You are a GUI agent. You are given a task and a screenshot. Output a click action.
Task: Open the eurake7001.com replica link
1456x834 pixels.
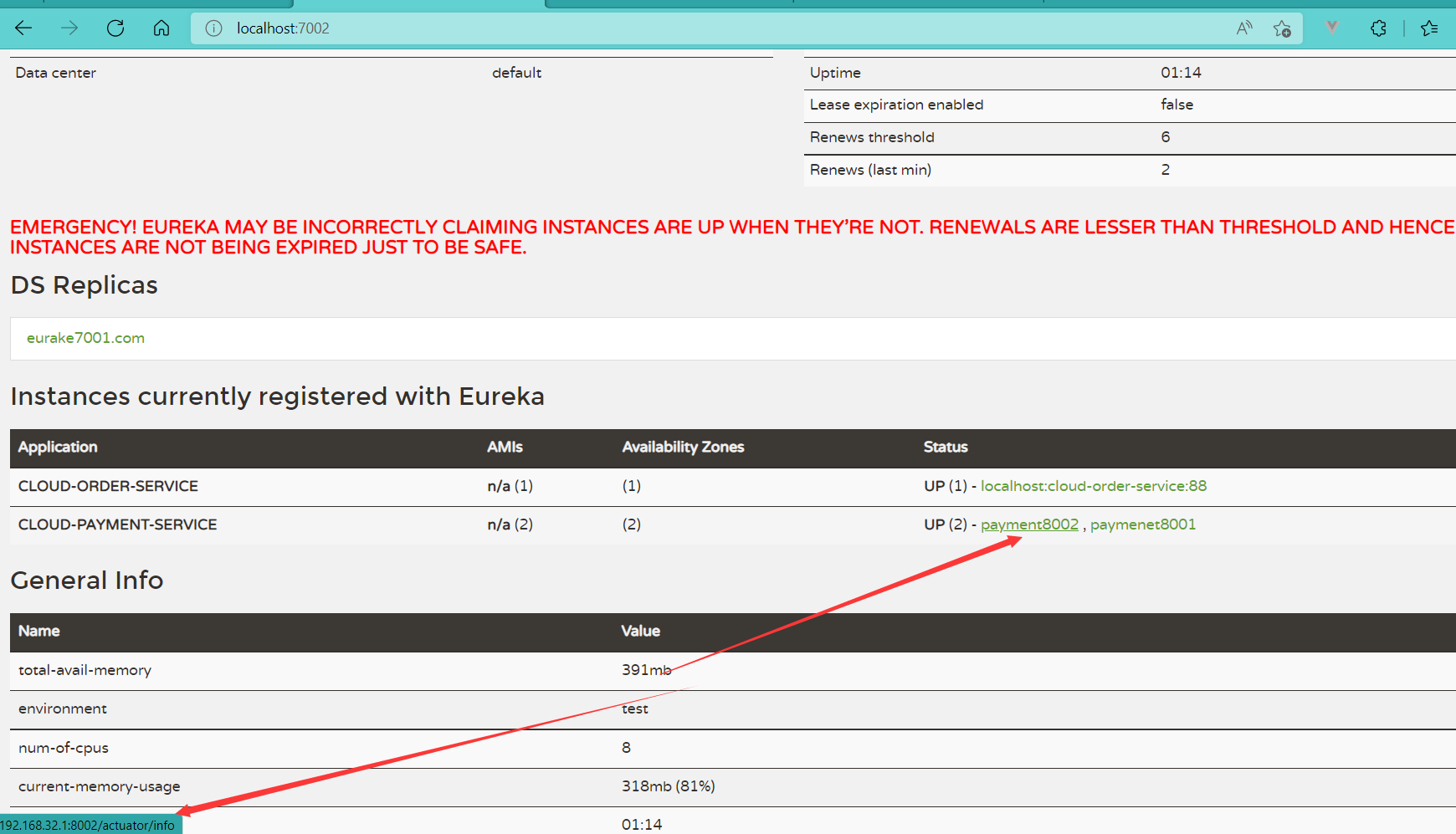point(85,338)
